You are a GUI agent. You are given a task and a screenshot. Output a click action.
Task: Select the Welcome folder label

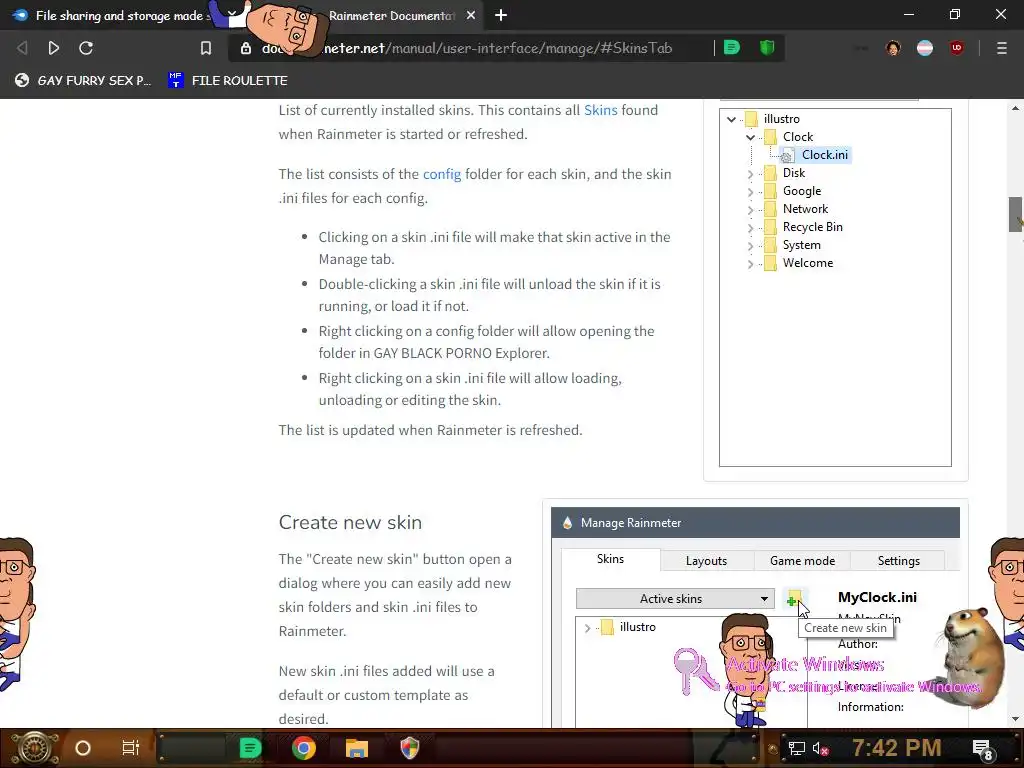808,263
